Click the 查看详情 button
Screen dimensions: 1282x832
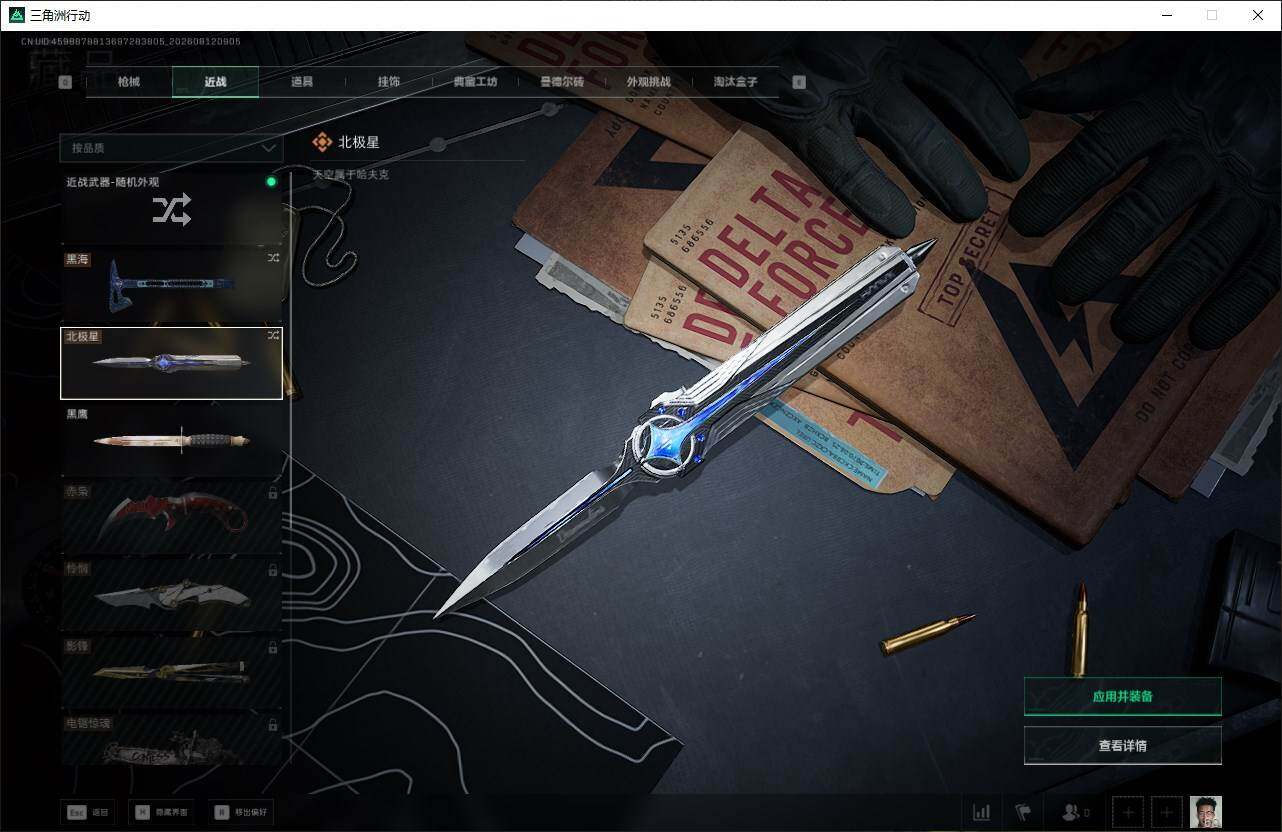tap(1123, 745)
